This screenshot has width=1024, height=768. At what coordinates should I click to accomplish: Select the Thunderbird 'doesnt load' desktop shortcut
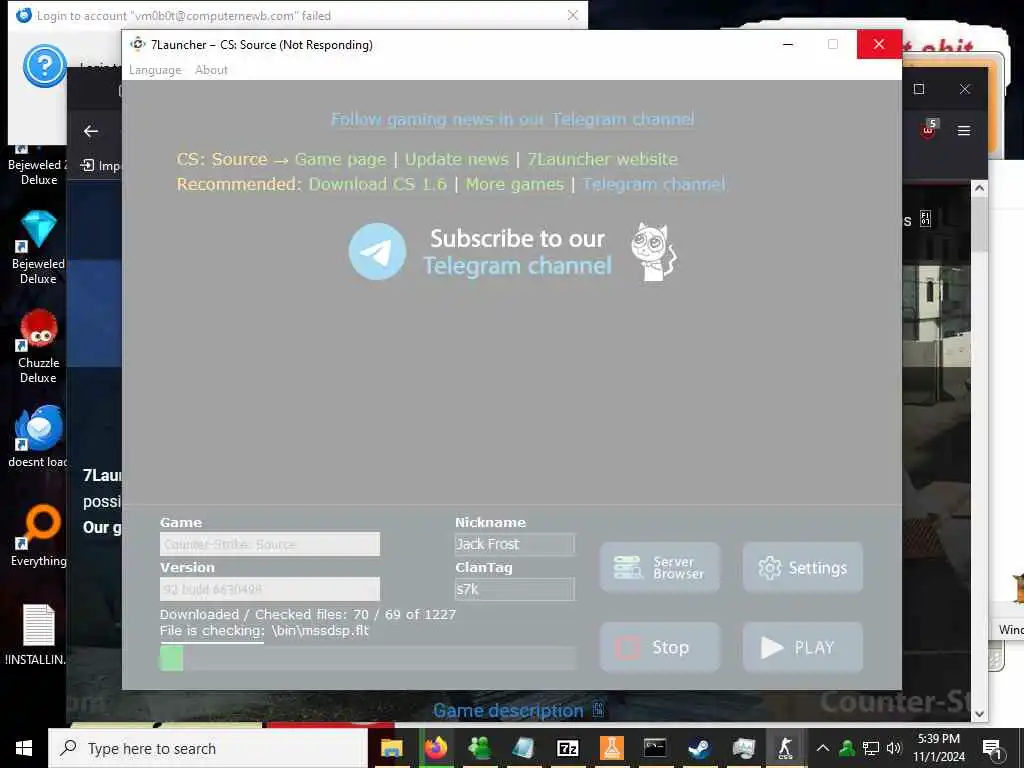click(39, 437)
